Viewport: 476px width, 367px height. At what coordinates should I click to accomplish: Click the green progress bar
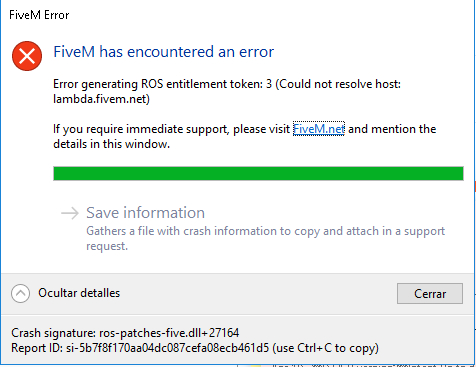point(258,174)
